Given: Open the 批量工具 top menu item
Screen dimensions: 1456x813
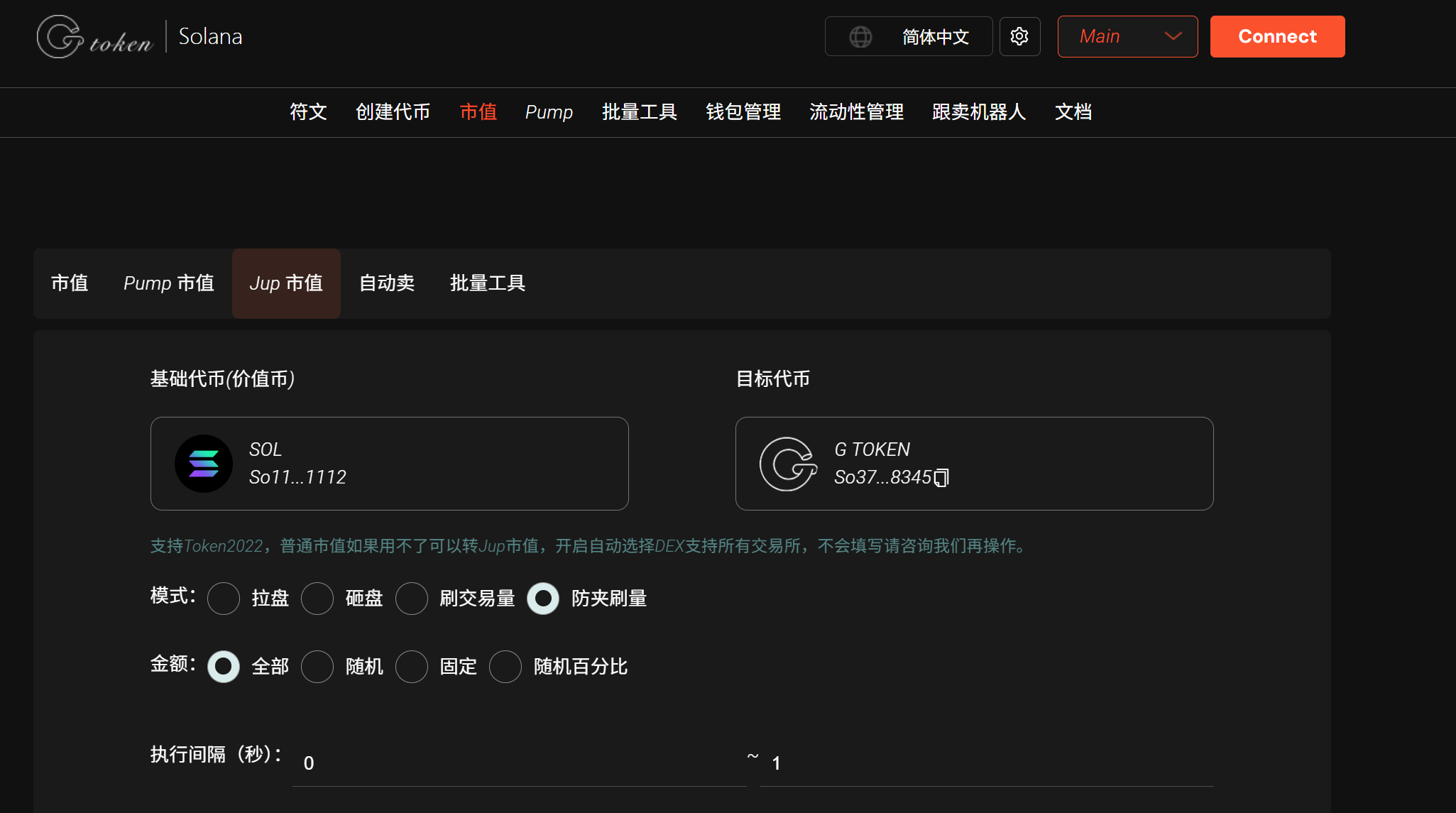Looking at the screenshot, I should pos(639,112).
